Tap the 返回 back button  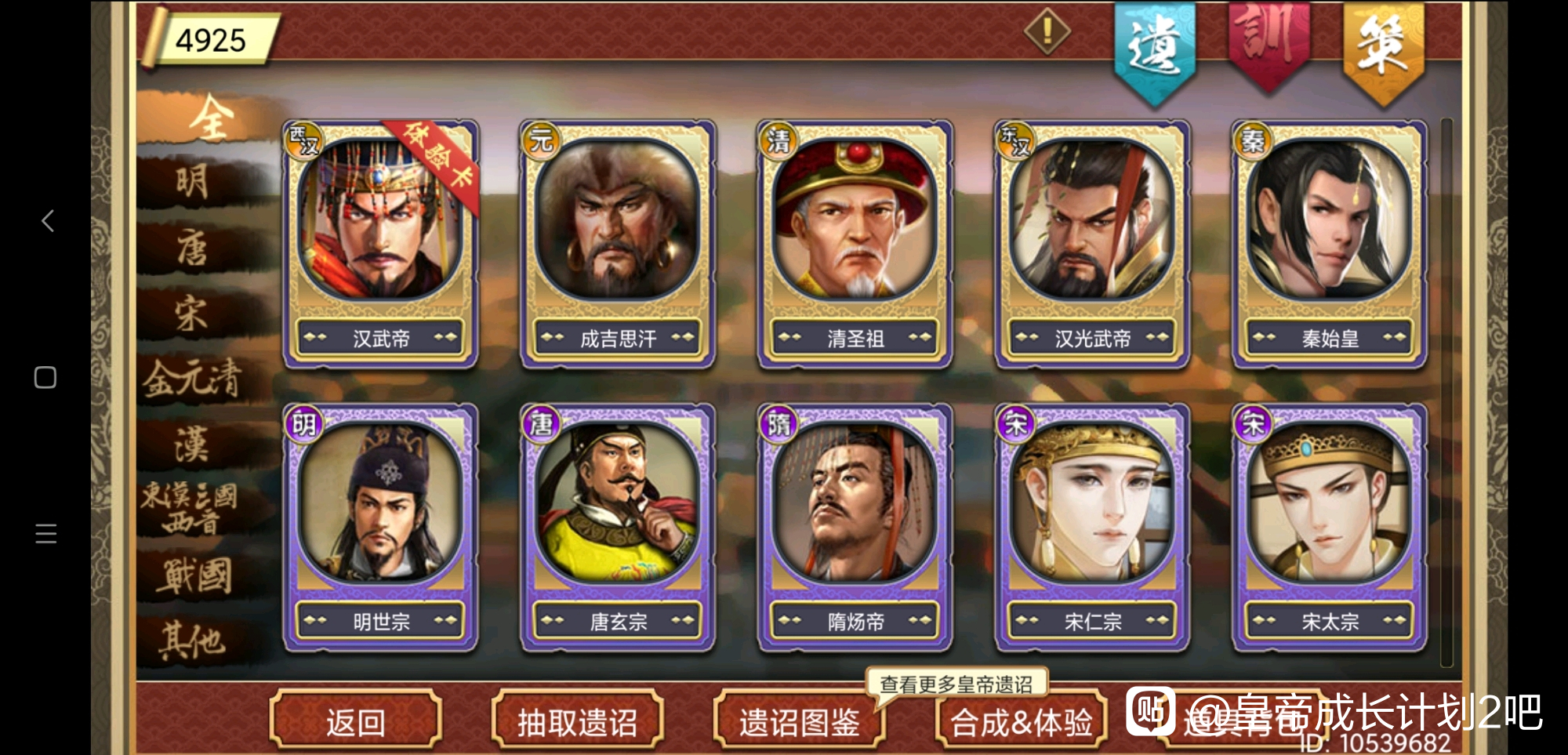tap(355, 721)
